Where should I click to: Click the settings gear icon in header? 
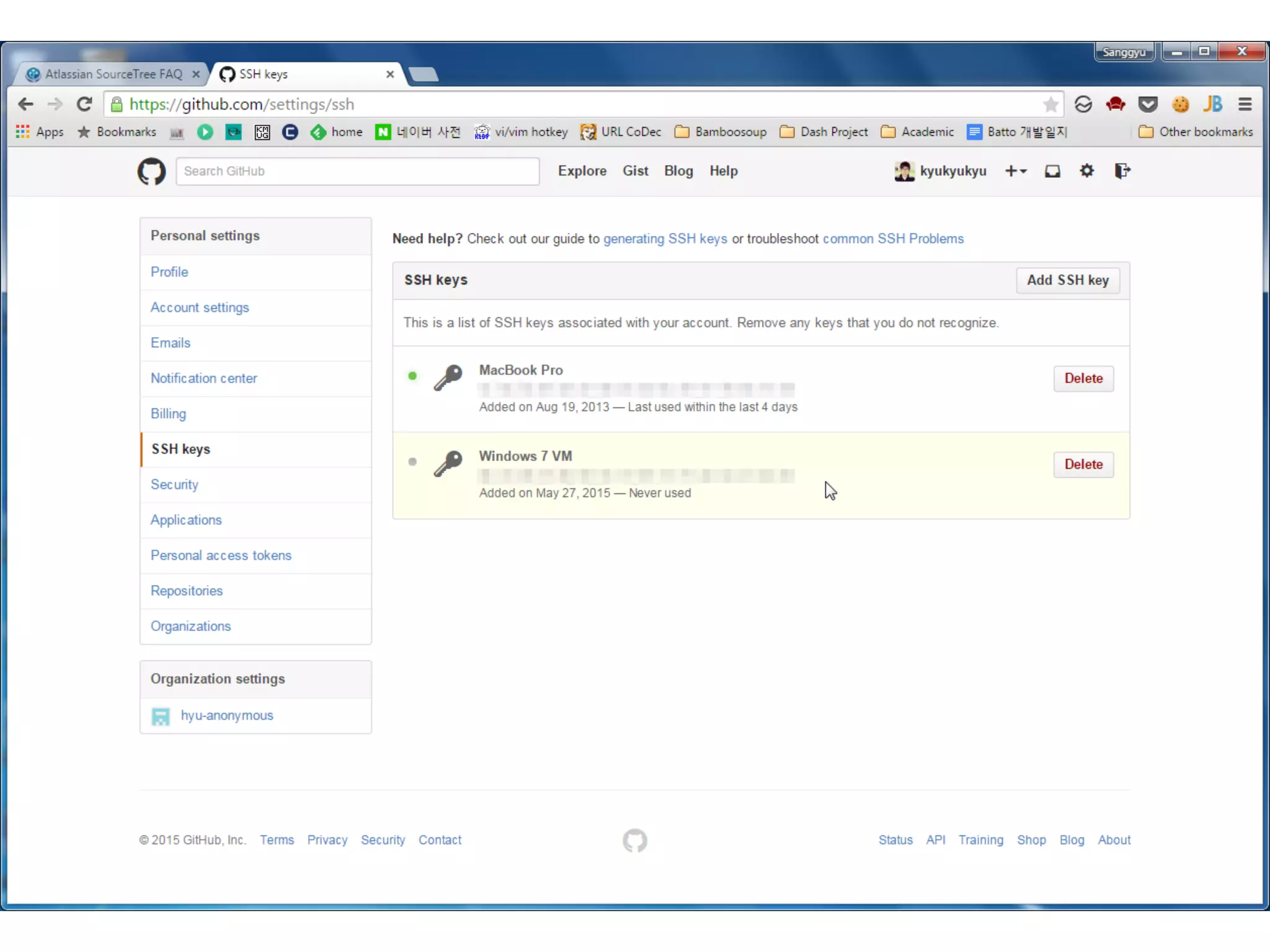click(x=1086, y=171)
